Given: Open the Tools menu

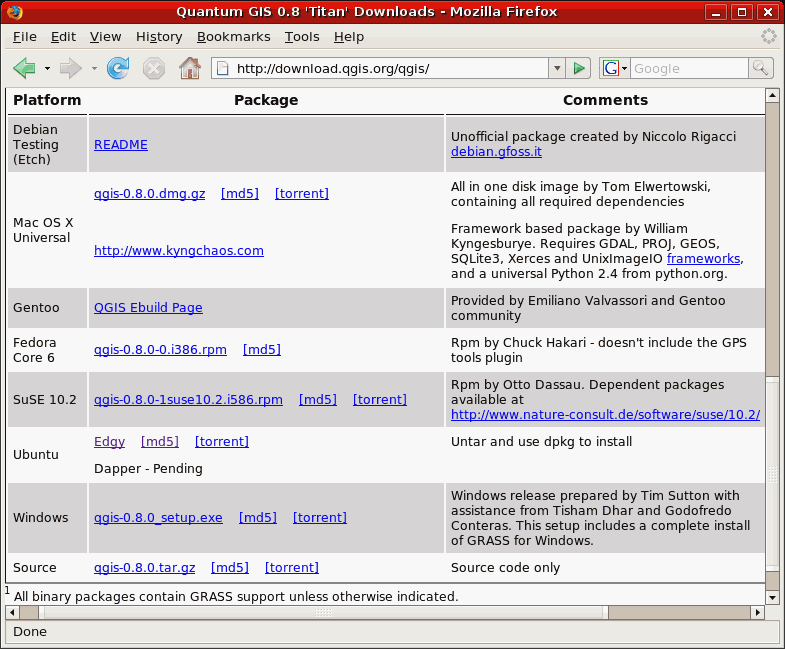Looking at the screenshot, I should pos(302,37).
